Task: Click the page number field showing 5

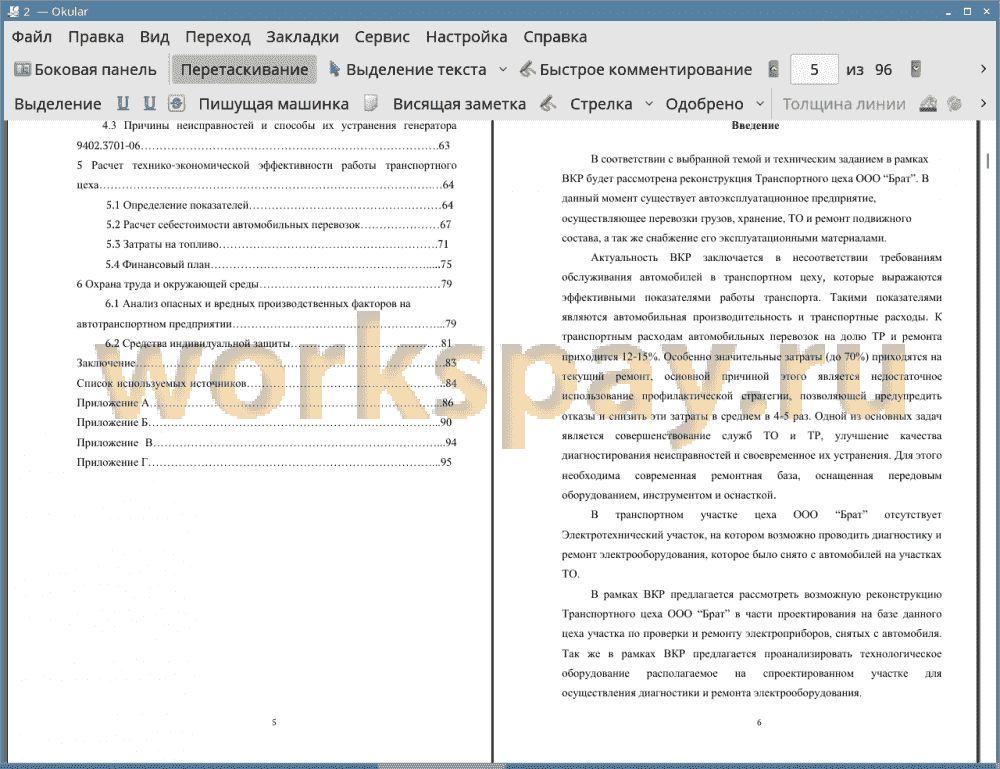Action: (814, 70)
